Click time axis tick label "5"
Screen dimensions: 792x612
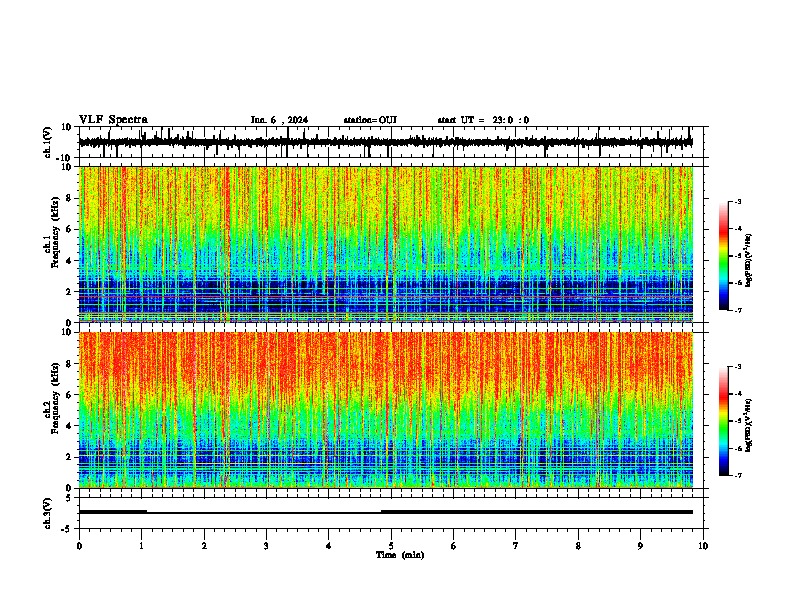click(x=391, y=546)
